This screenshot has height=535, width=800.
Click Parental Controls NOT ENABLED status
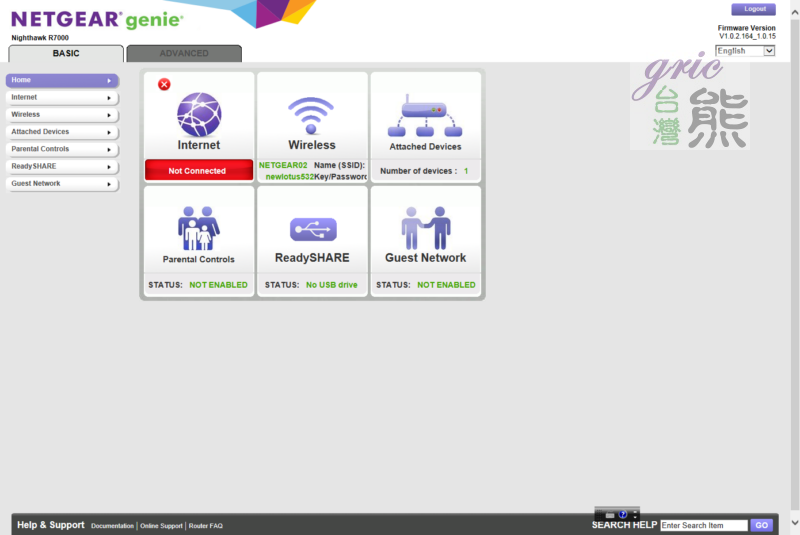[218, 285]
